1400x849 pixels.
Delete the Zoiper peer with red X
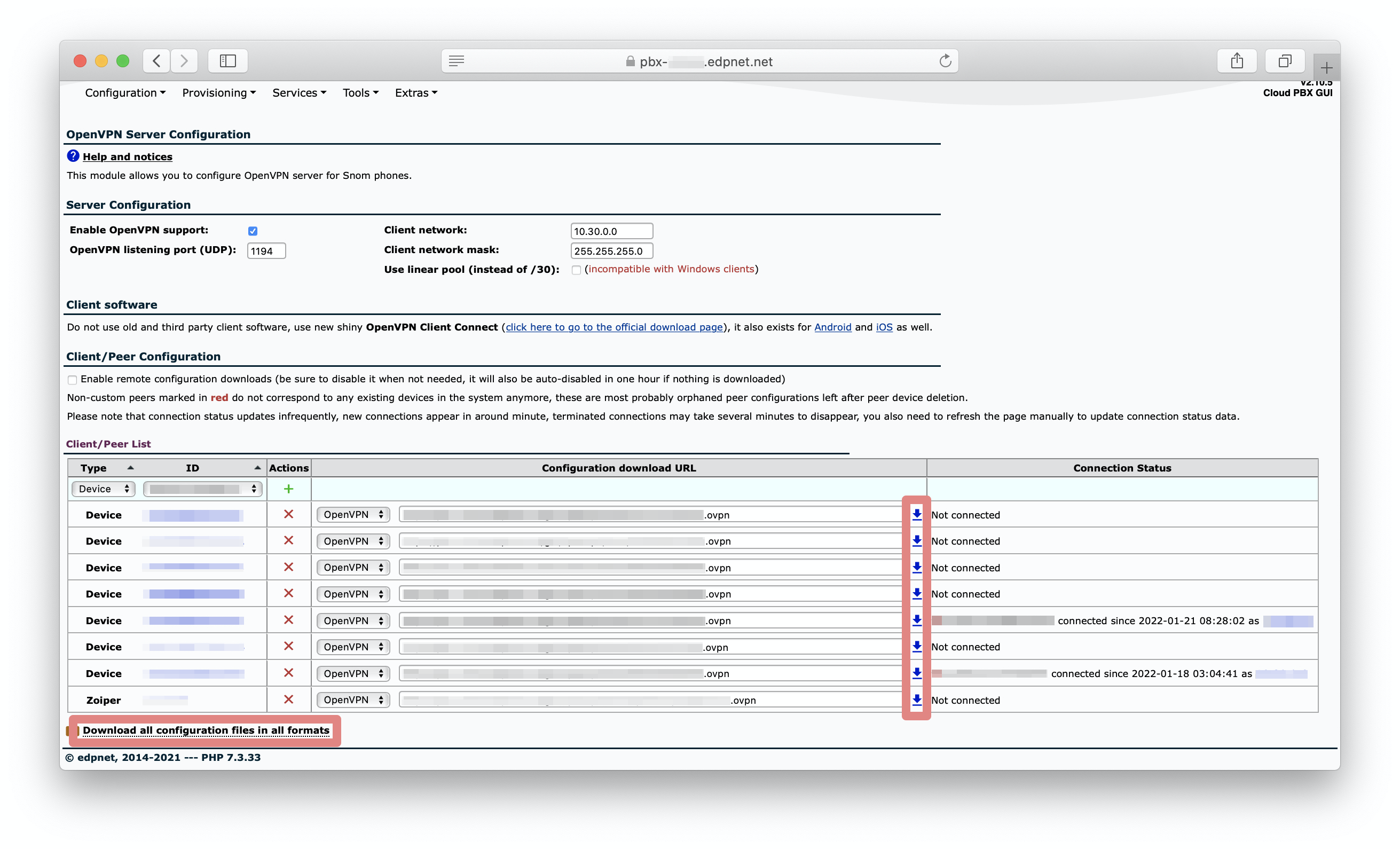[x=289, y=699]
